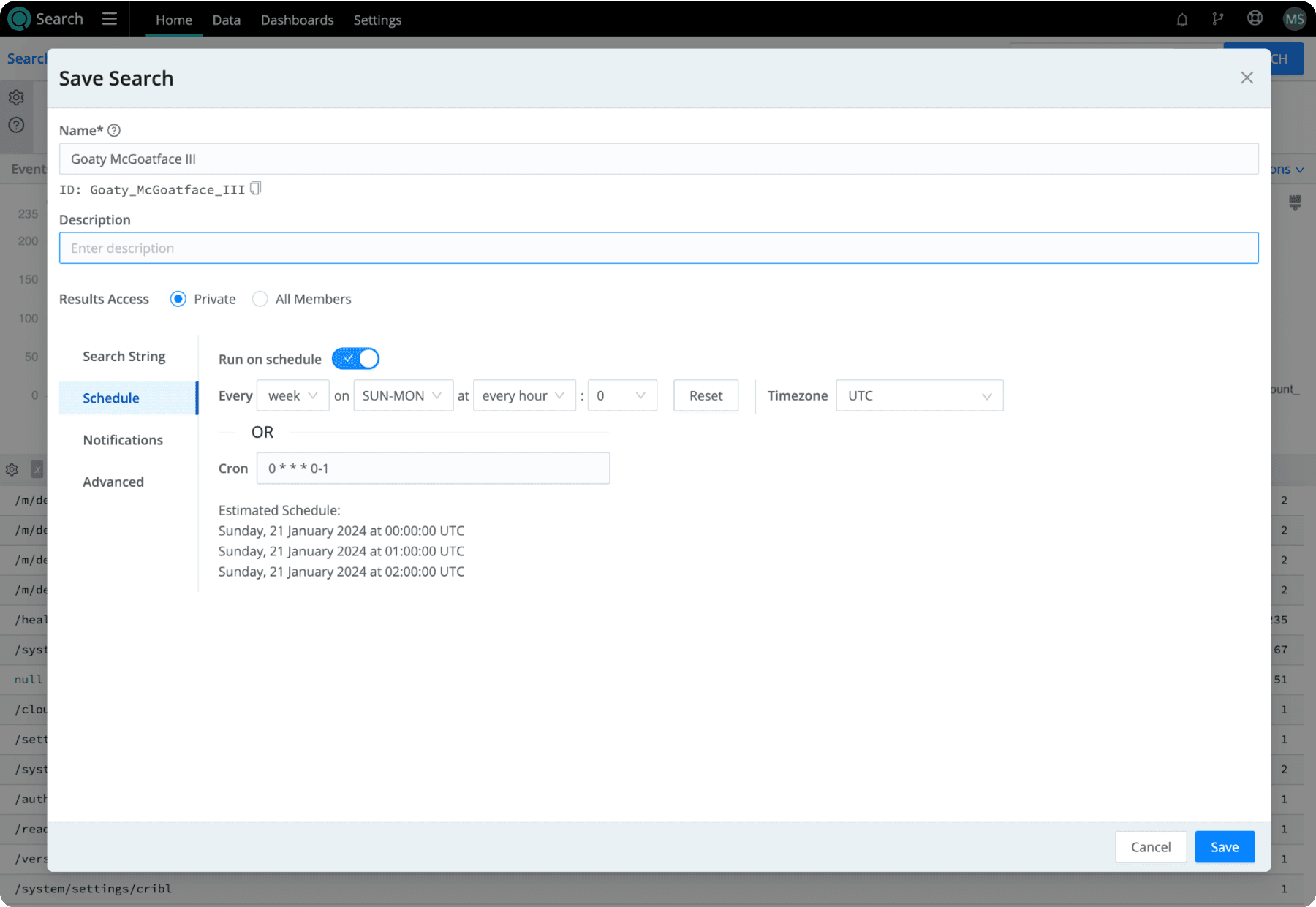Click the notifications bell icon
1316x907 pixels.
tap(1181, 20)
